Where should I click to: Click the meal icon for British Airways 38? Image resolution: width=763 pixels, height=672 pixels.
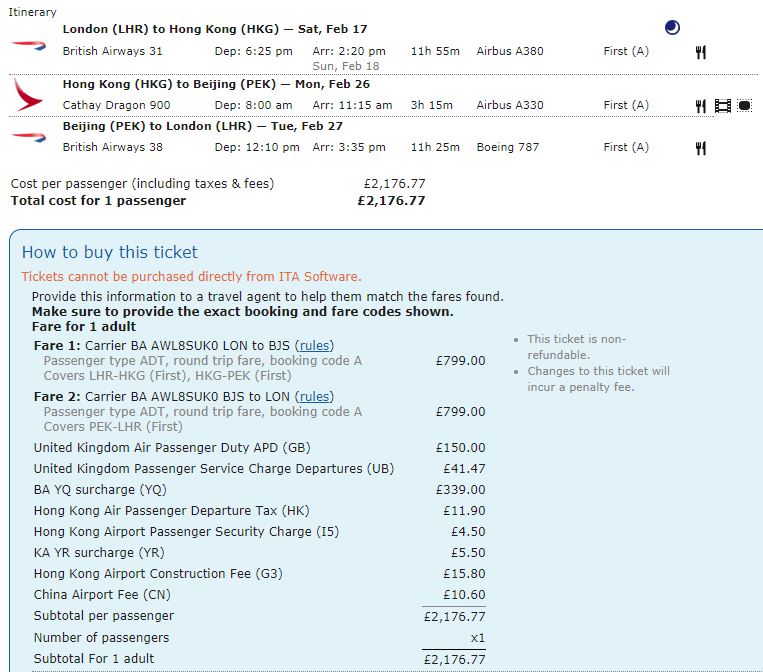click(701, 148)
